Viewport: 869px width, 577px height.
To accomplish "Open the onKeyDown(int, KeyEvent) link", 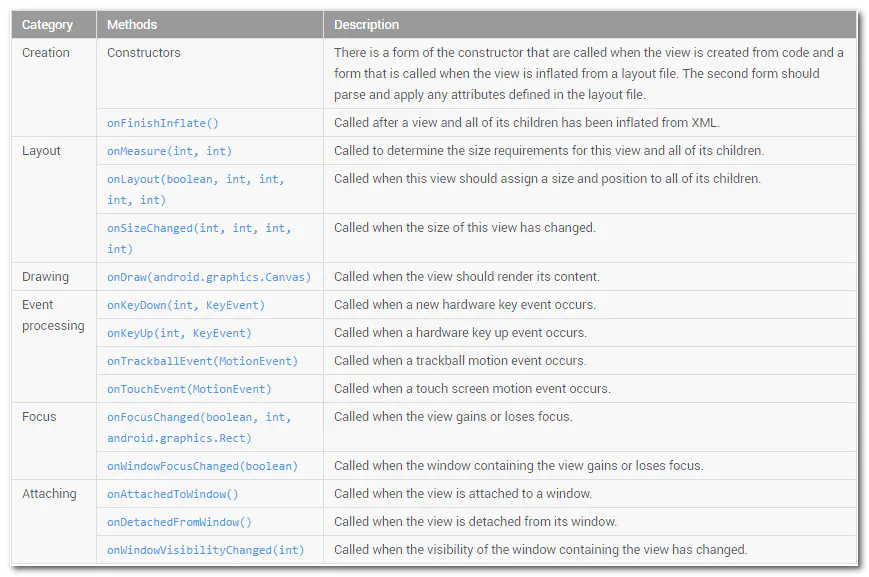I will [186, 305].
